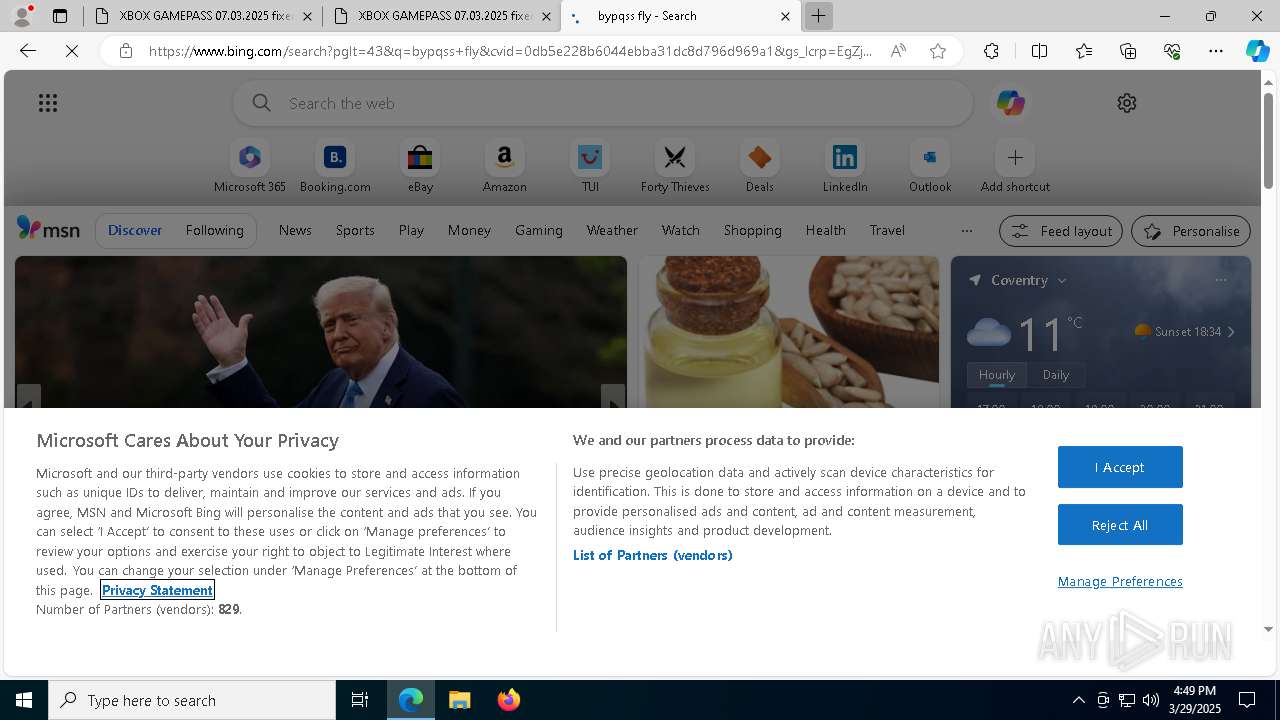Click the Feed layout button
The width and height of the screenshot is (1280, 720).
tap(1061, 231)
